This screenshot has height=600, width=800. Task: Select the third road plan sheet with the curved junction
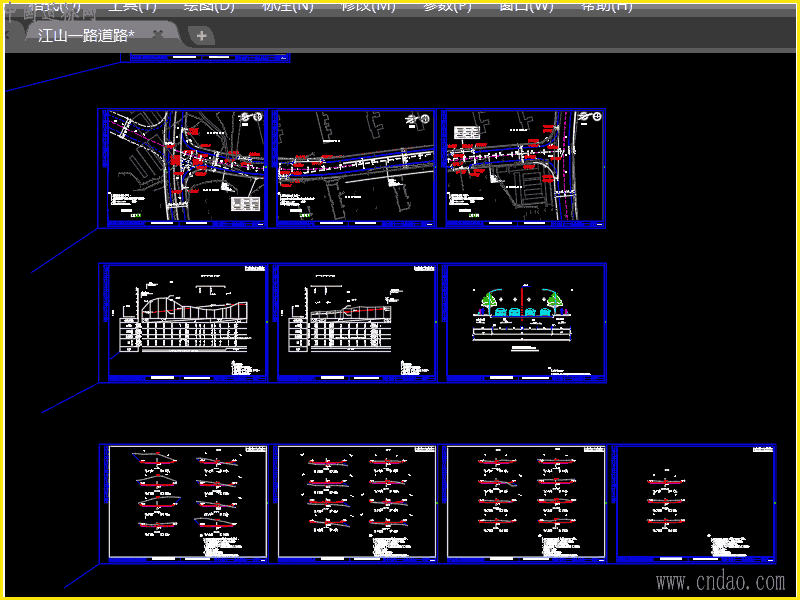pyautogui.click(x=521, y=168)
